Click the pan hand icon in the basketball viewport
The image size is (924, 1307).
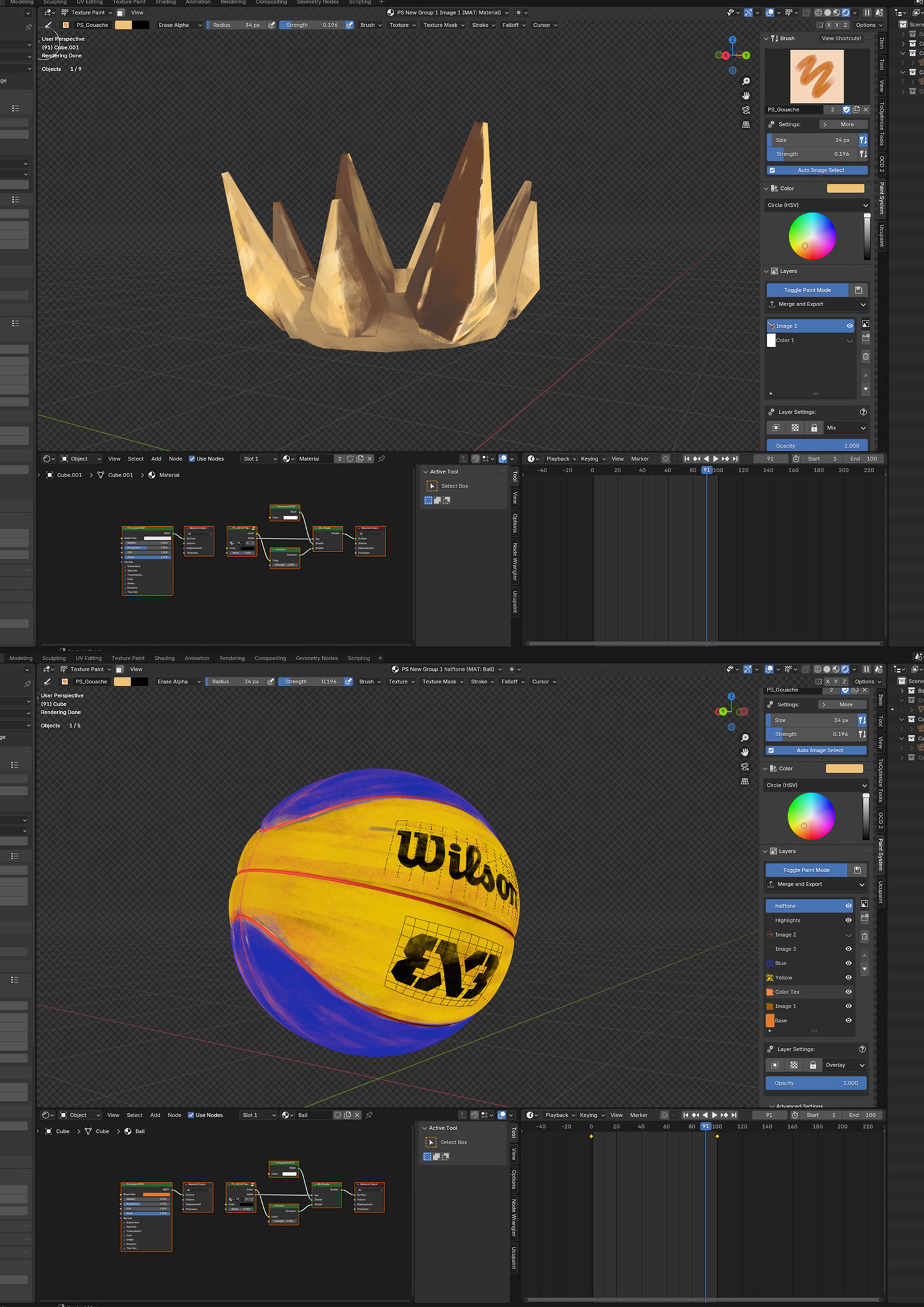click(x=745, y=752)
